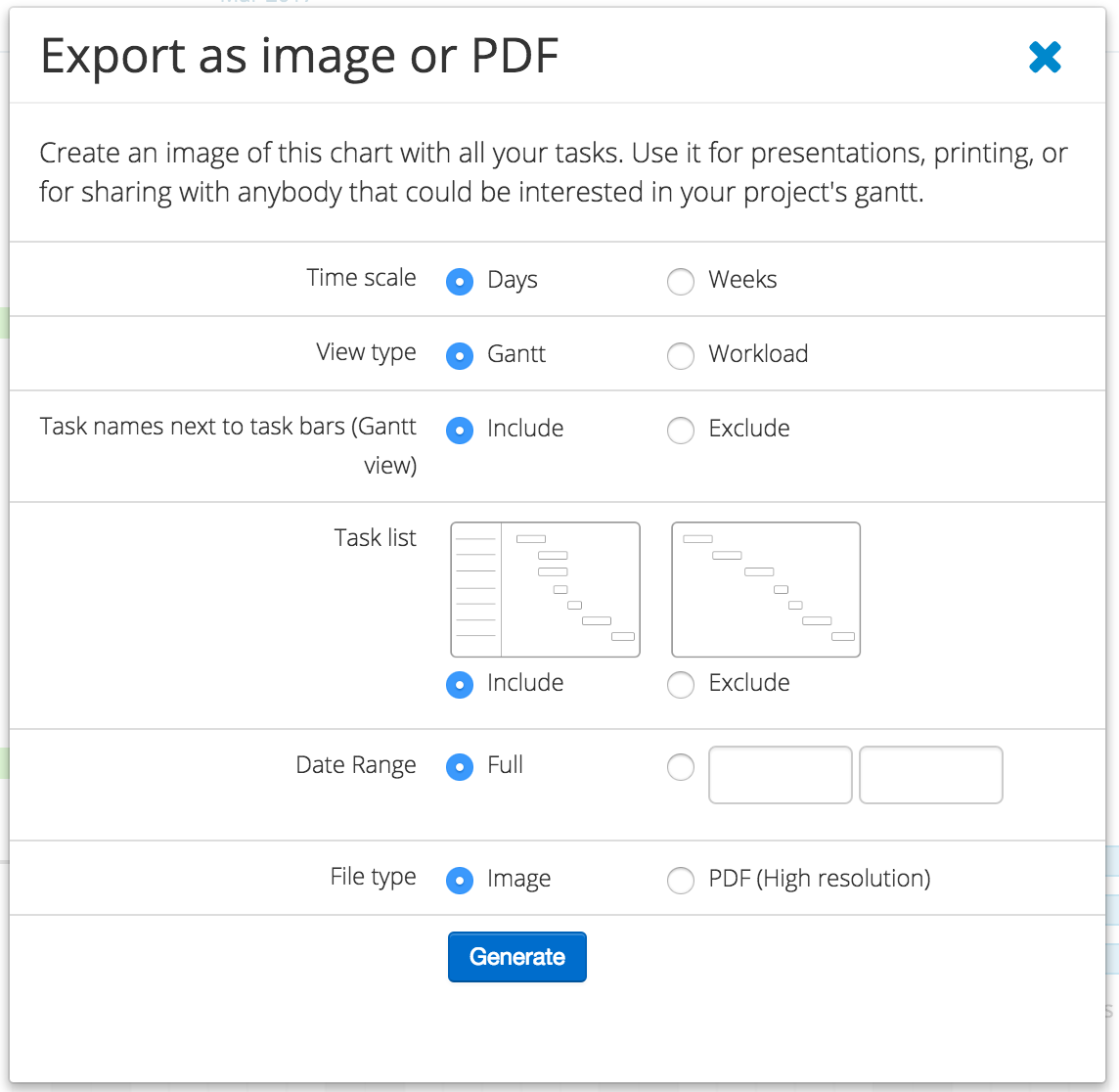Enable the custom date range option
This screenshot has width=1119, height=1092.
click(x=680, y=767)
